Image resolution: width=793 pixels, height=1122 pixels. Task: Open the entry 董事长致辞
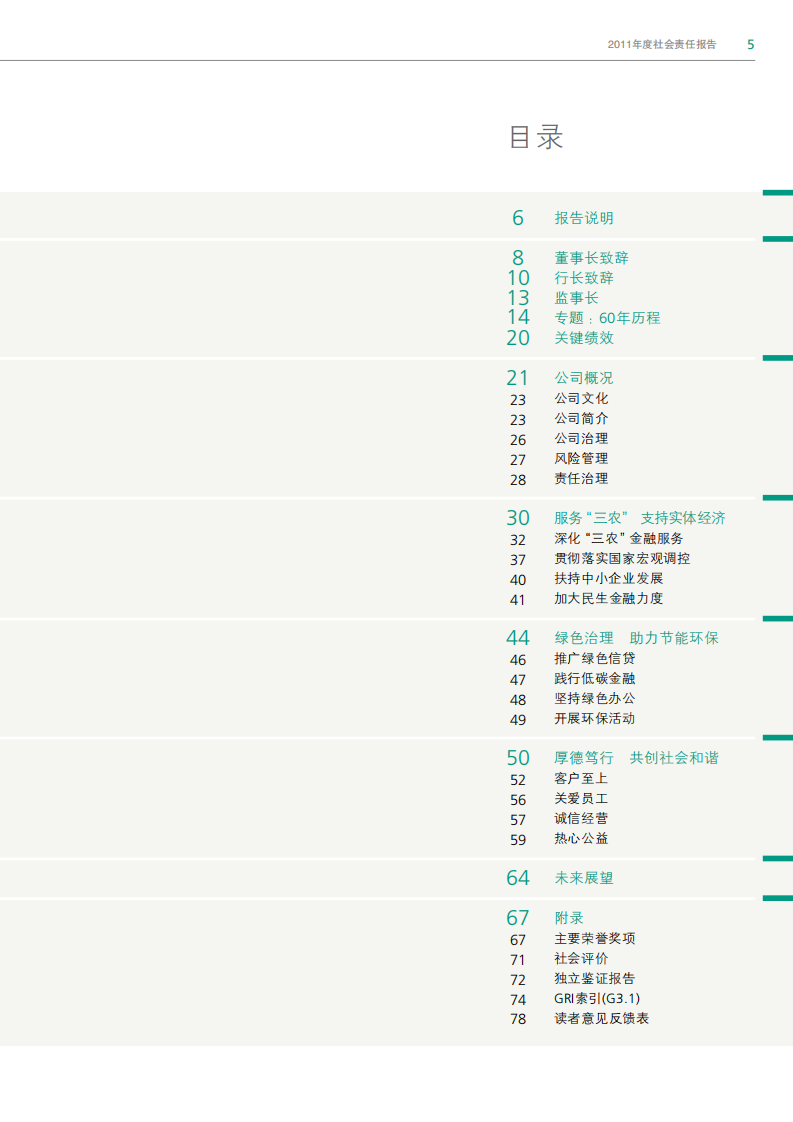pyautogui.click(x=591, y=258)
